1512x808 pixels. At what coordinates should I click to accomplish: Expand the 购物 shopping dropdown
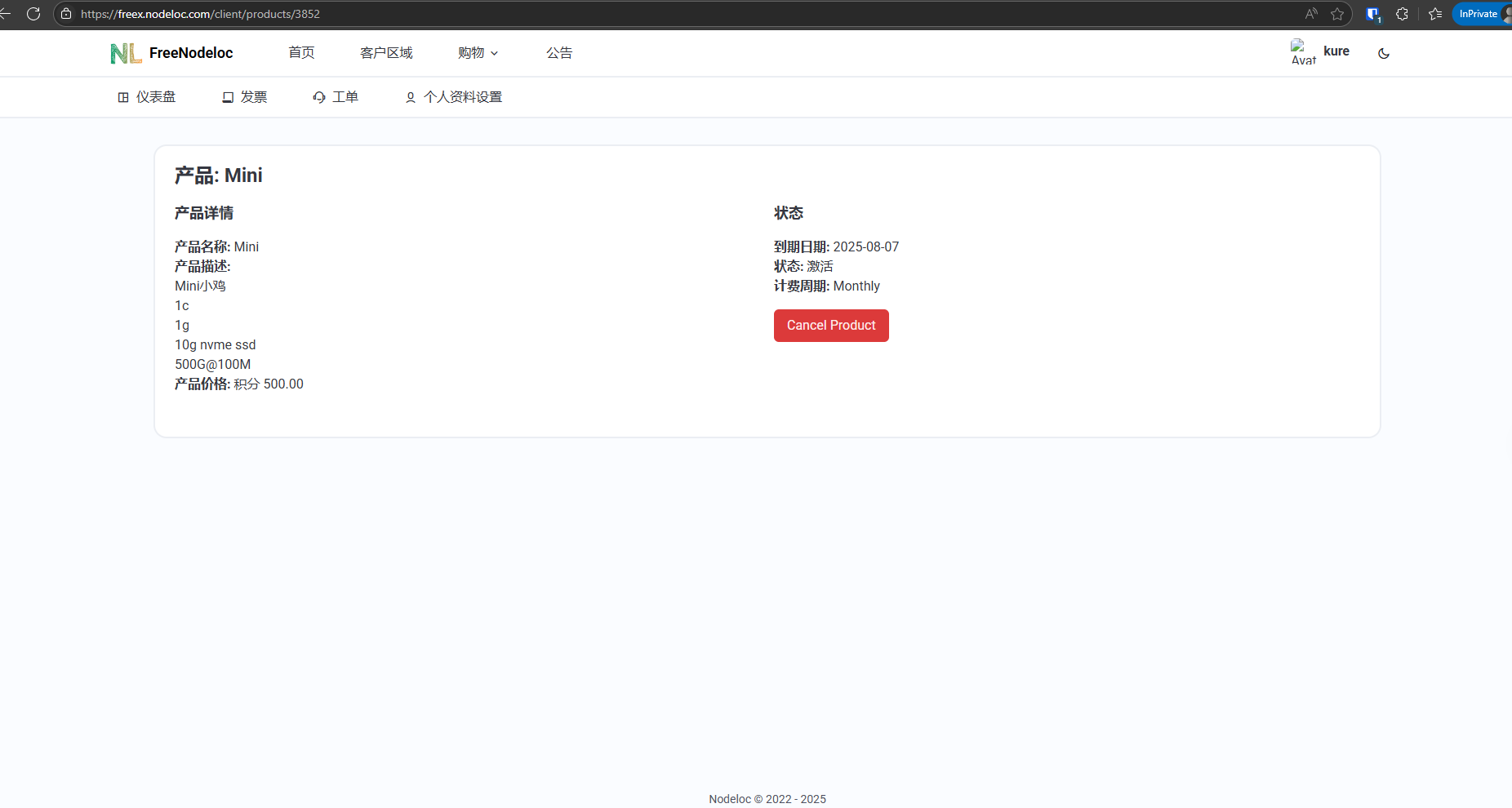(x=478, y=53)
